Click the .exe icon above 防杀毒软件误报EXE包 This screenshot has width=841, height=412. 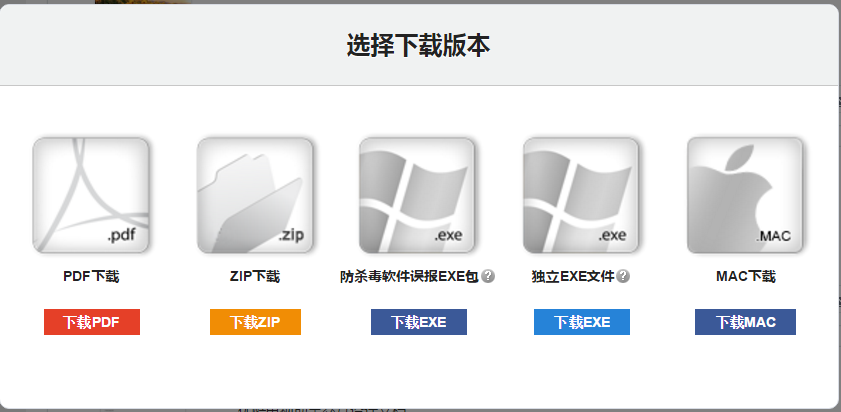(x=417, y=195)
